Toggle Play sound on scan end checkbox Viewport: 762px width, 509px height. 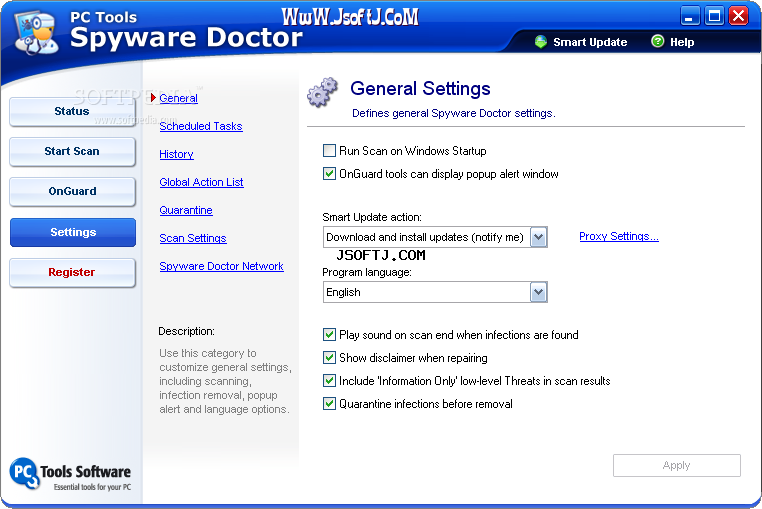click(x=329, y=334)
